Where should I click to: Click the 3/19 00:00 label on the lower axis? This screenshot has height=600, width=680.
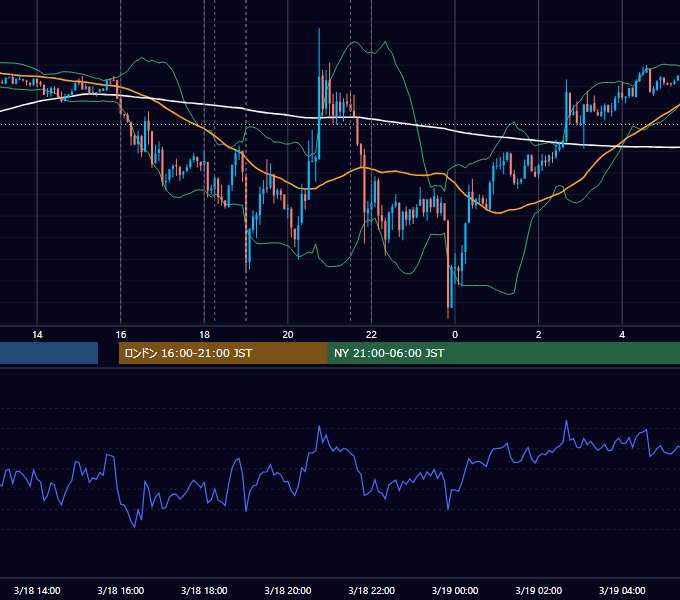455,590
